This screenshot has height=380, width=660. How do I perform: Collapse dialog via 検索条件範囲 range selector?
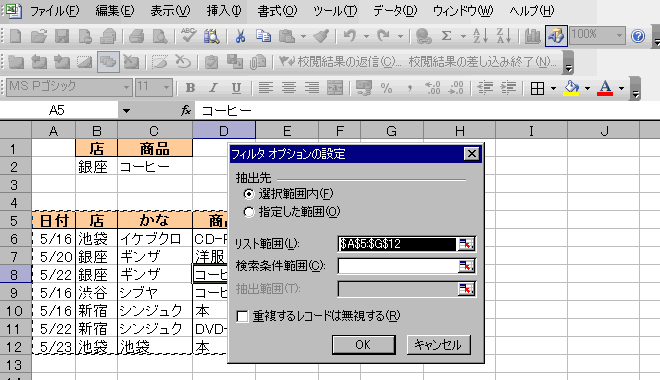coord(466,266)
